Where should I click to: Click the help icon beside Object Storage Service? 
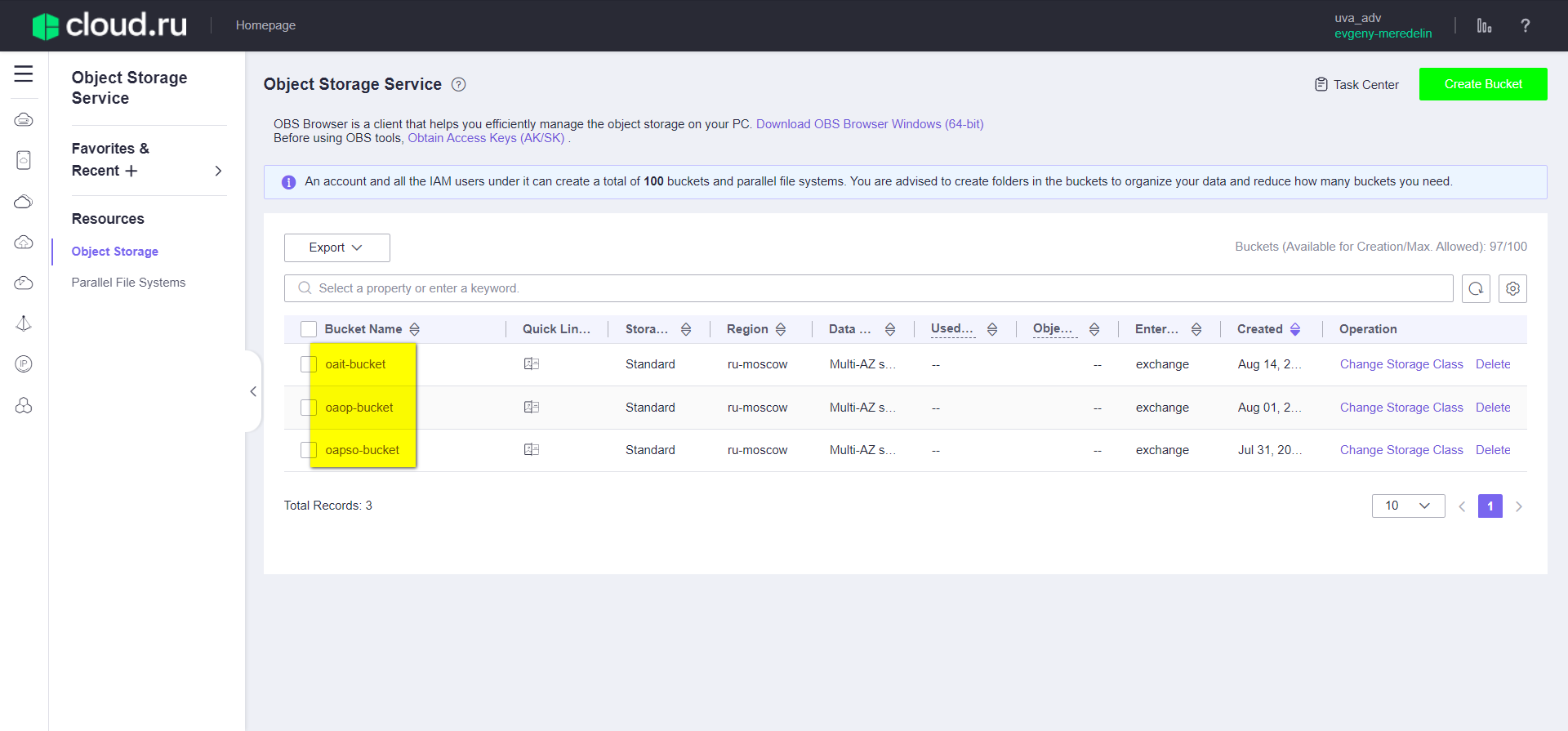coord(459,85)
